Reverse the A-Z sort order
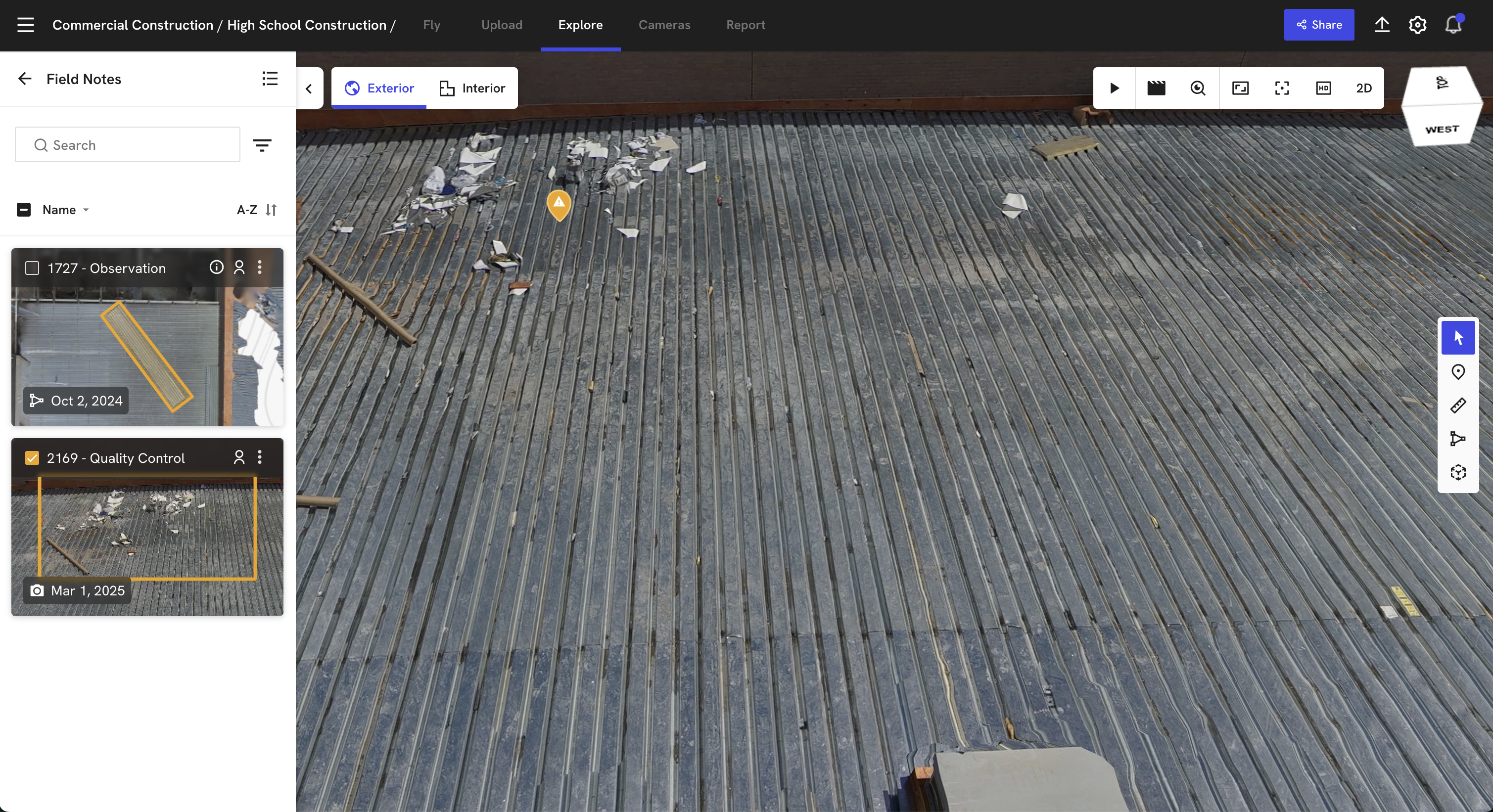This screenshot has height=812, width=1493. (x=271, y=210)
